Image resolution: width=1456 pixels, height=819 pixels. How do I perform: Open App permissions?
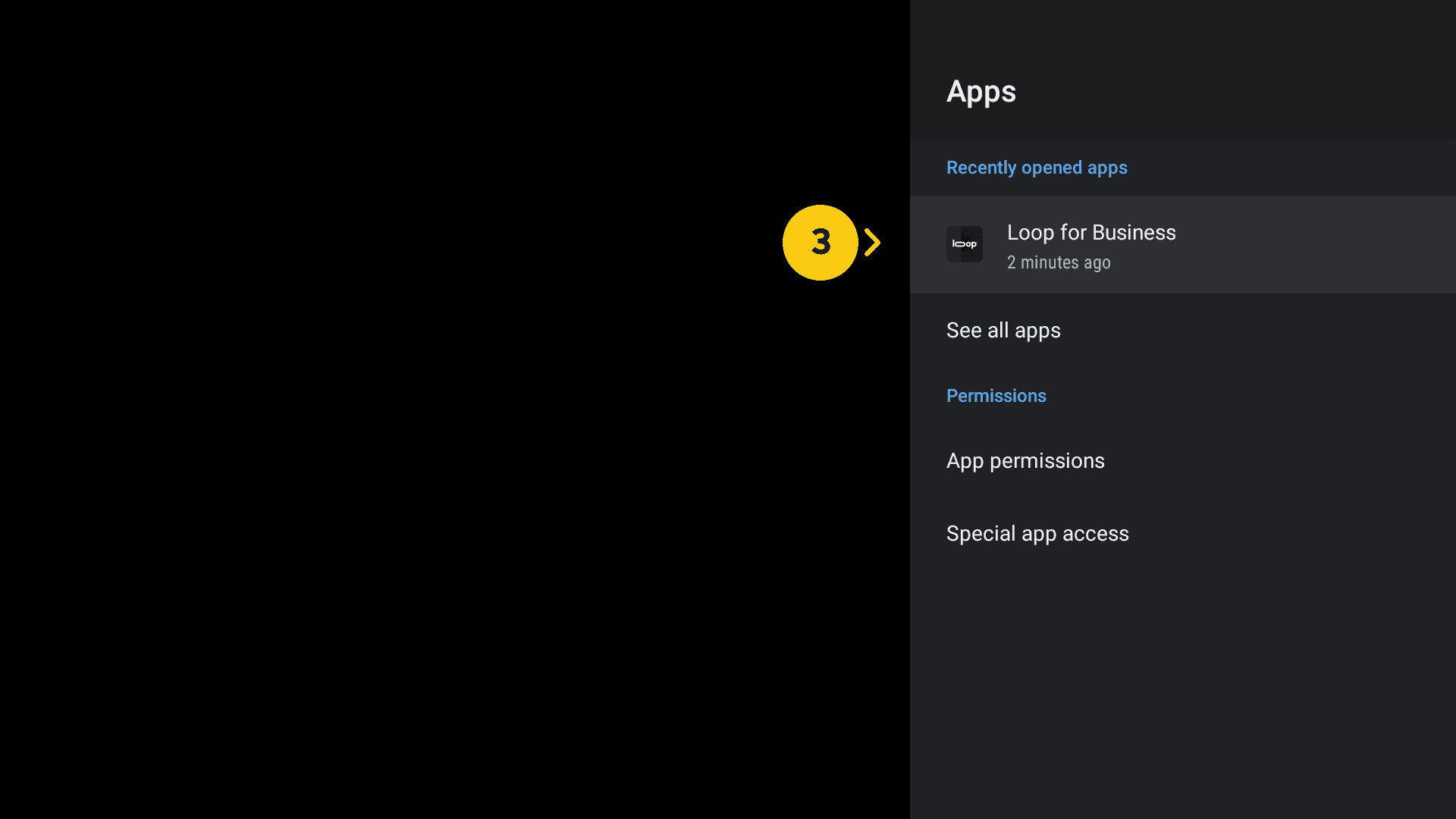1025,461
